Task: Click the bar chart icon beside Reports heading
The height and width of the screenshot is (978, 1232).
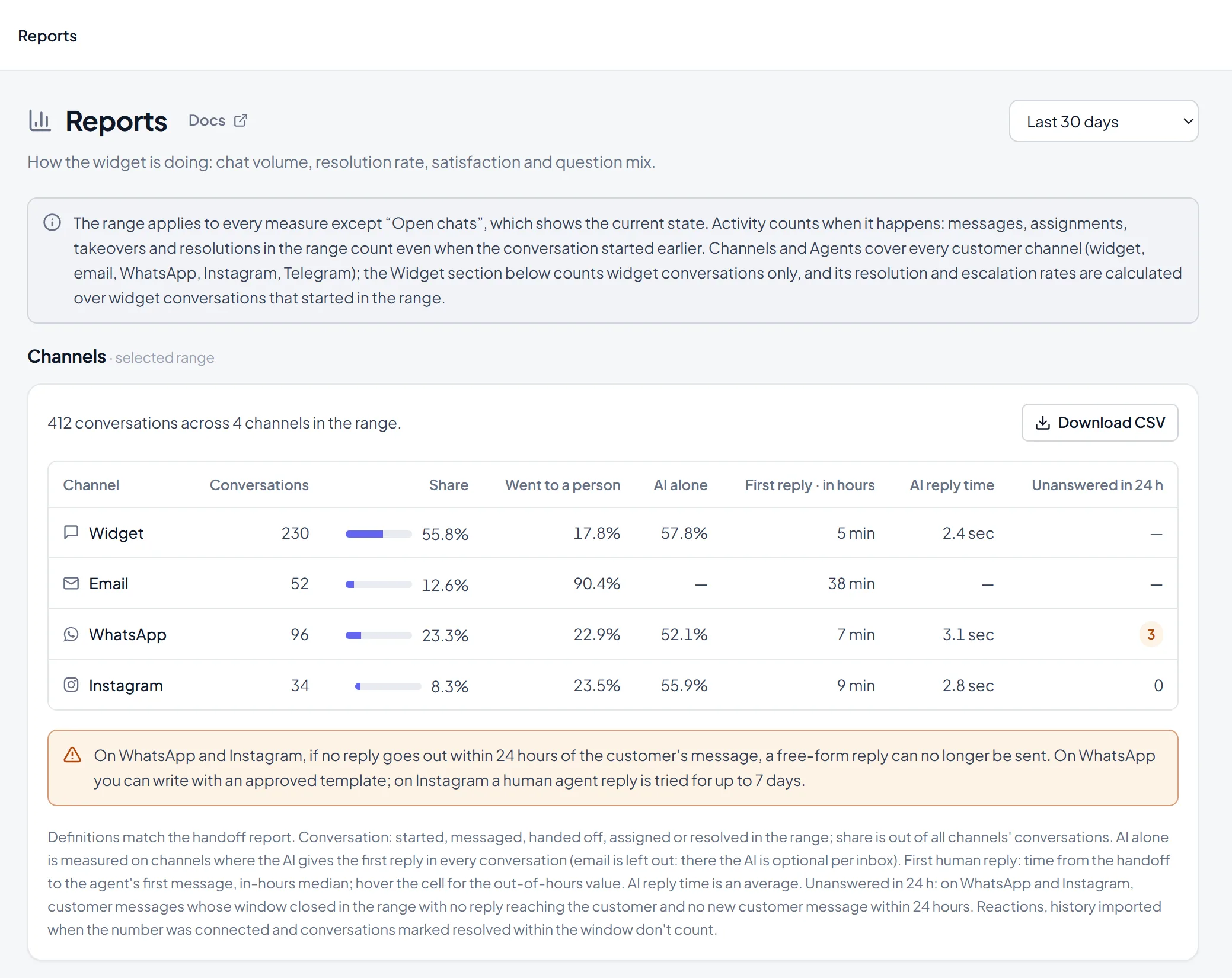Action: tap(40, 121)
